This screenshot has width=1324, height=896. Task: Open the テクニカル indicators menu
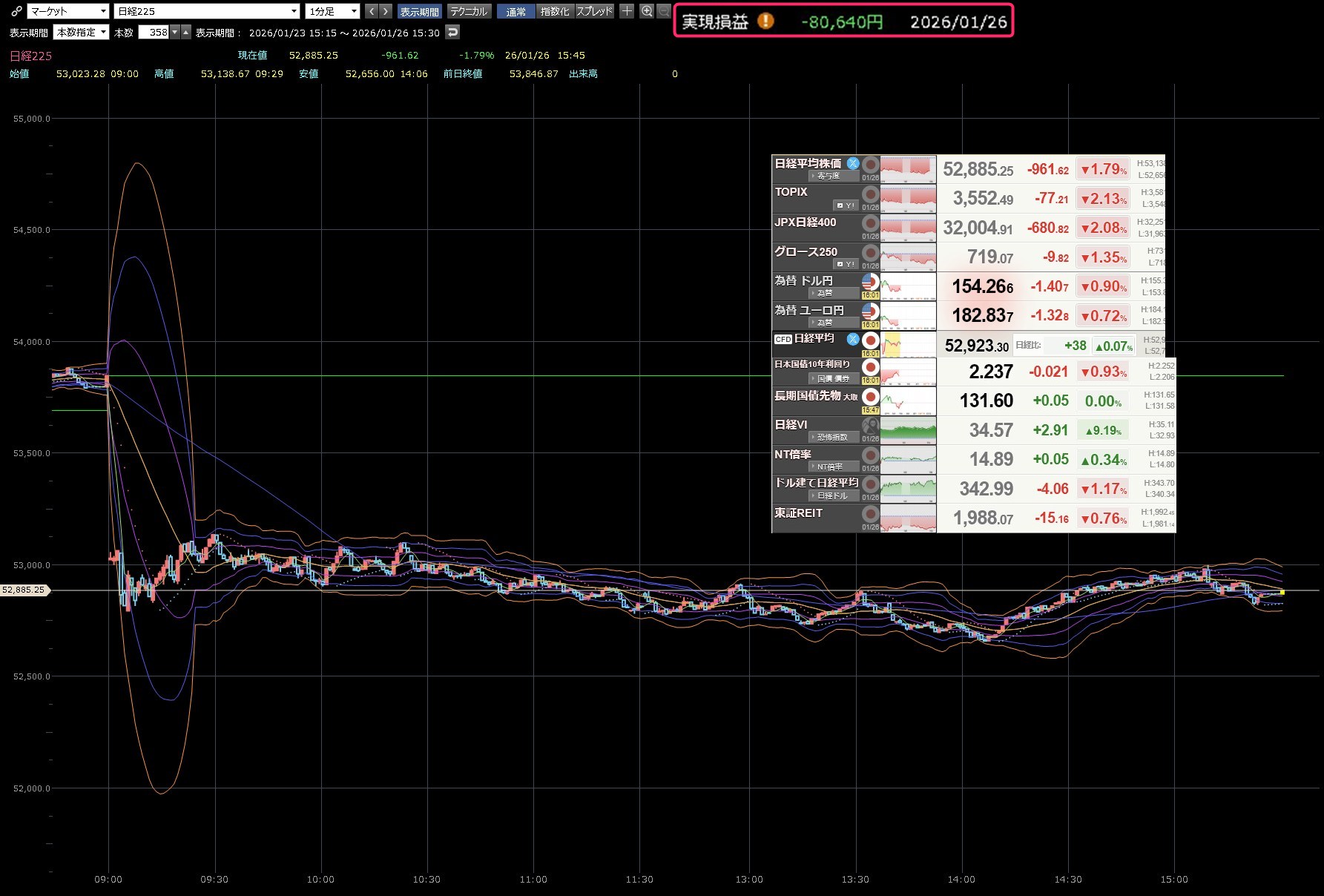click(x=469, y=11)
